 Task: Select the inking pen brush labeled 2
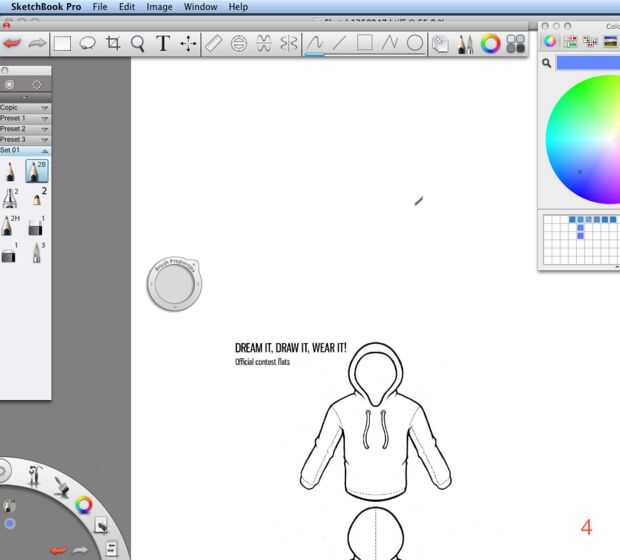[10, 198]
